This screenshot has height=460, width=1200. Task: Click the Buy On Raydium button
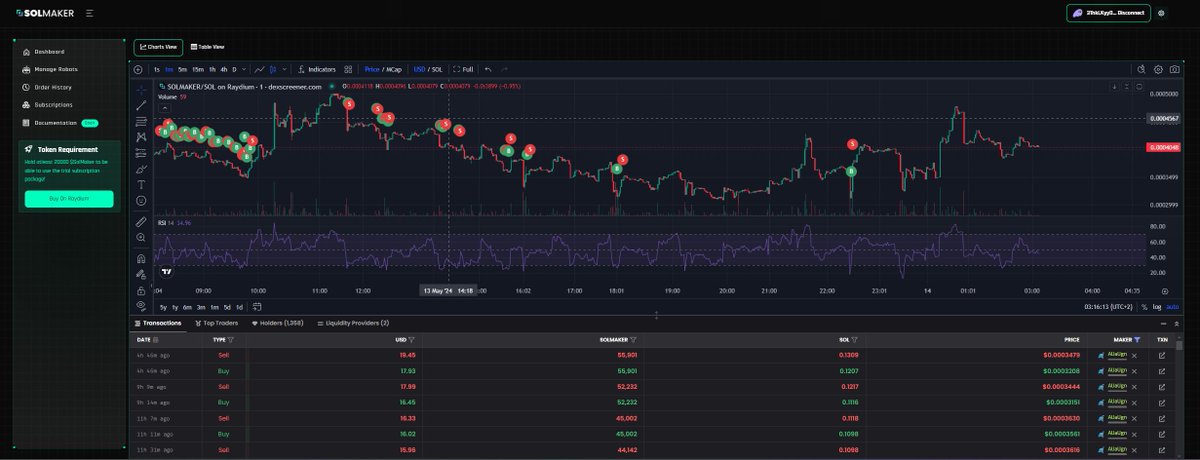coord(69,199)
